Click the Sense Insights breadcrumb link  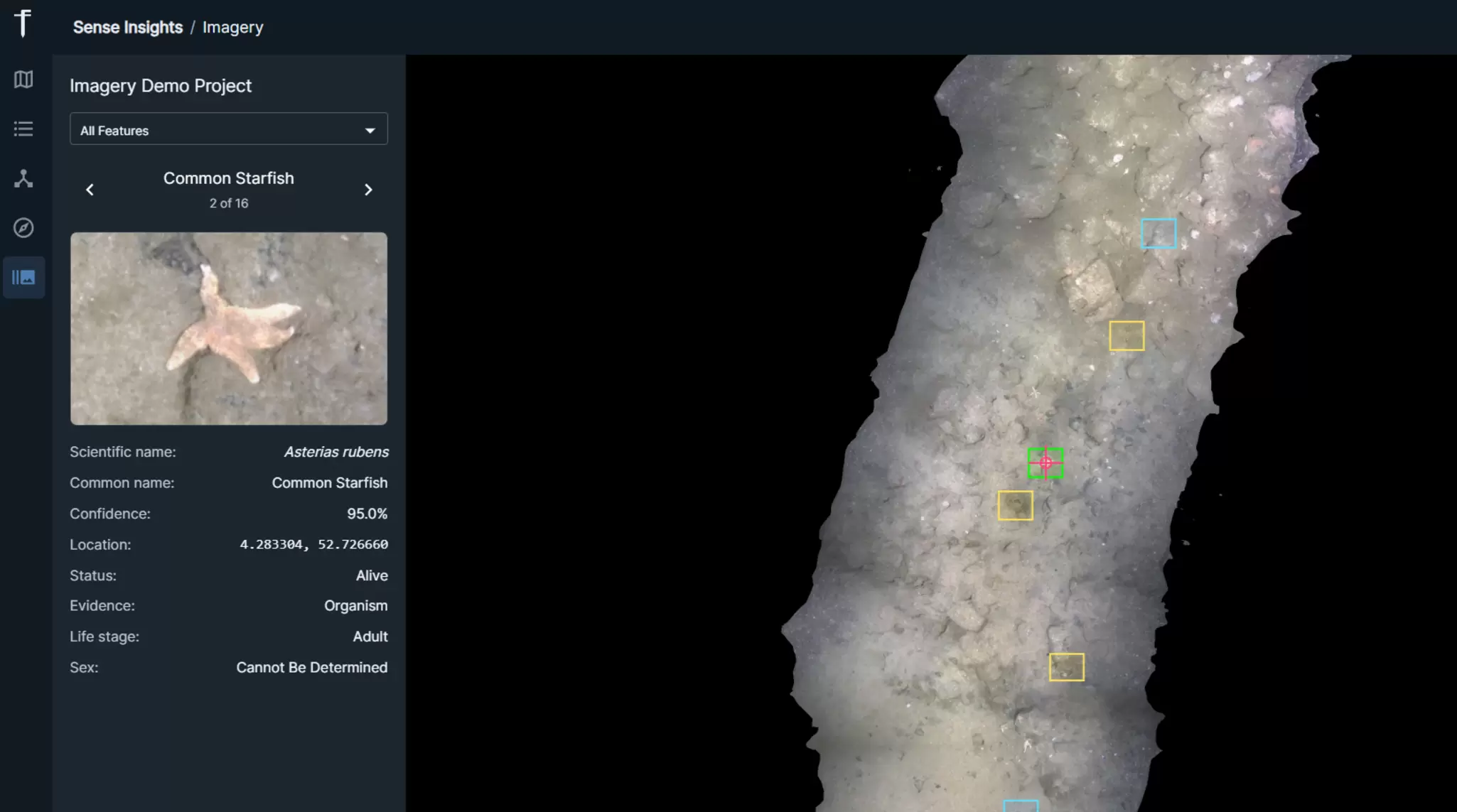coord(128,27)
